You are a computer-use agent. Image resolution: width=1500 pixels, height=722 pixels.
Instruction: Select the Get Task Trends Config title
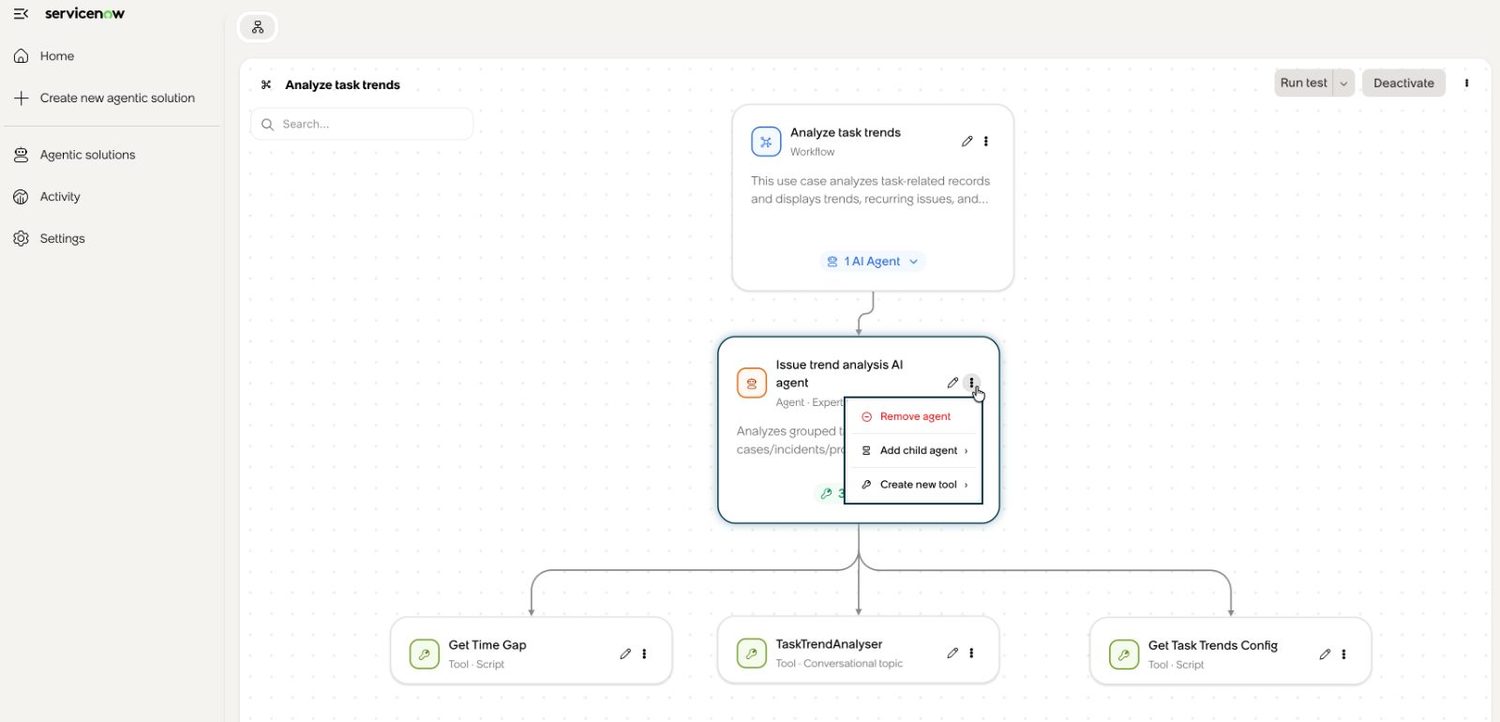click(x=1213, y=646)
